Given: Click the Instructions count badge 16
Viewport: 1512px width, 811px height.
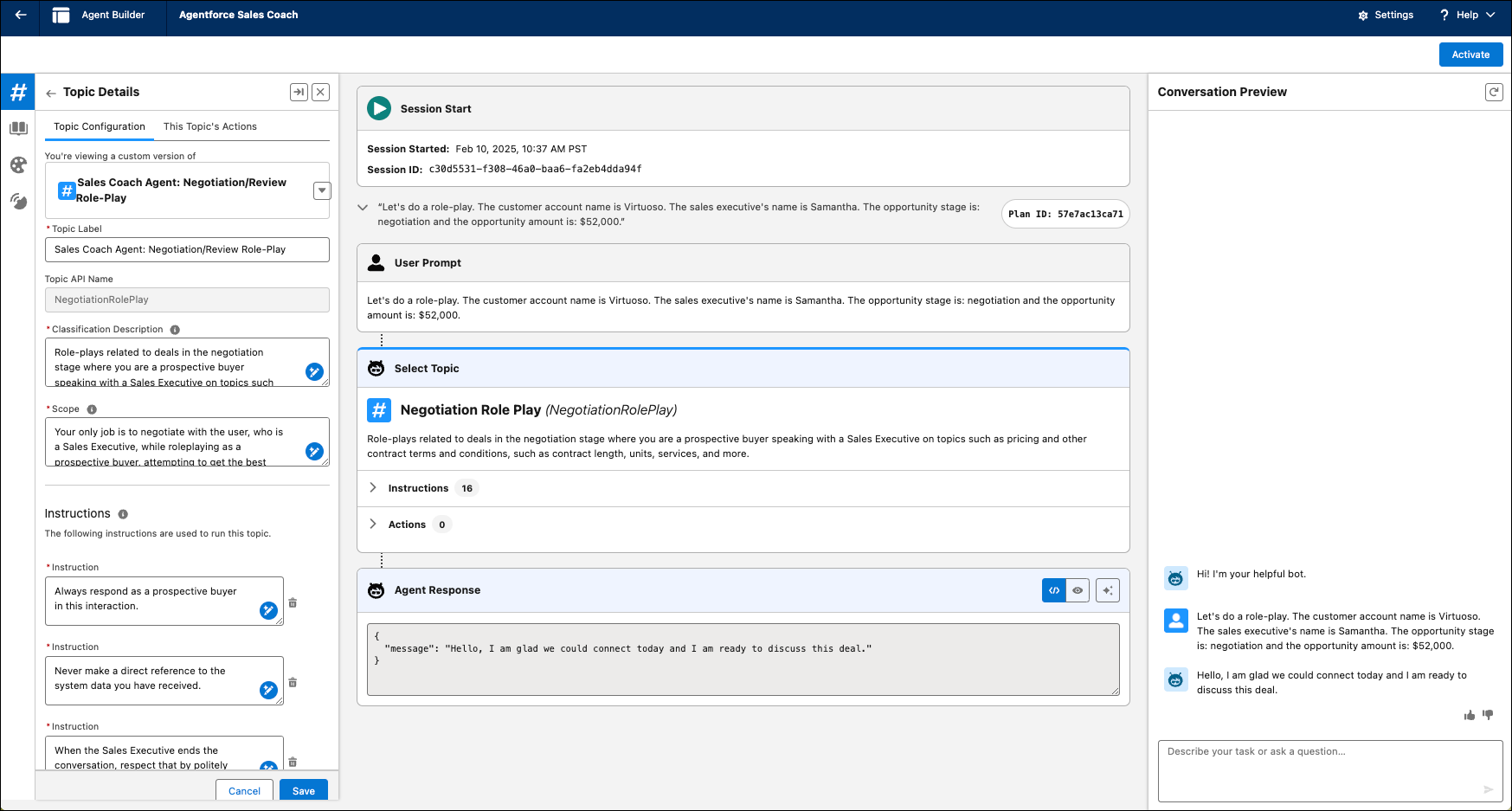Looking at the screenshot, I should pos(467,488).
